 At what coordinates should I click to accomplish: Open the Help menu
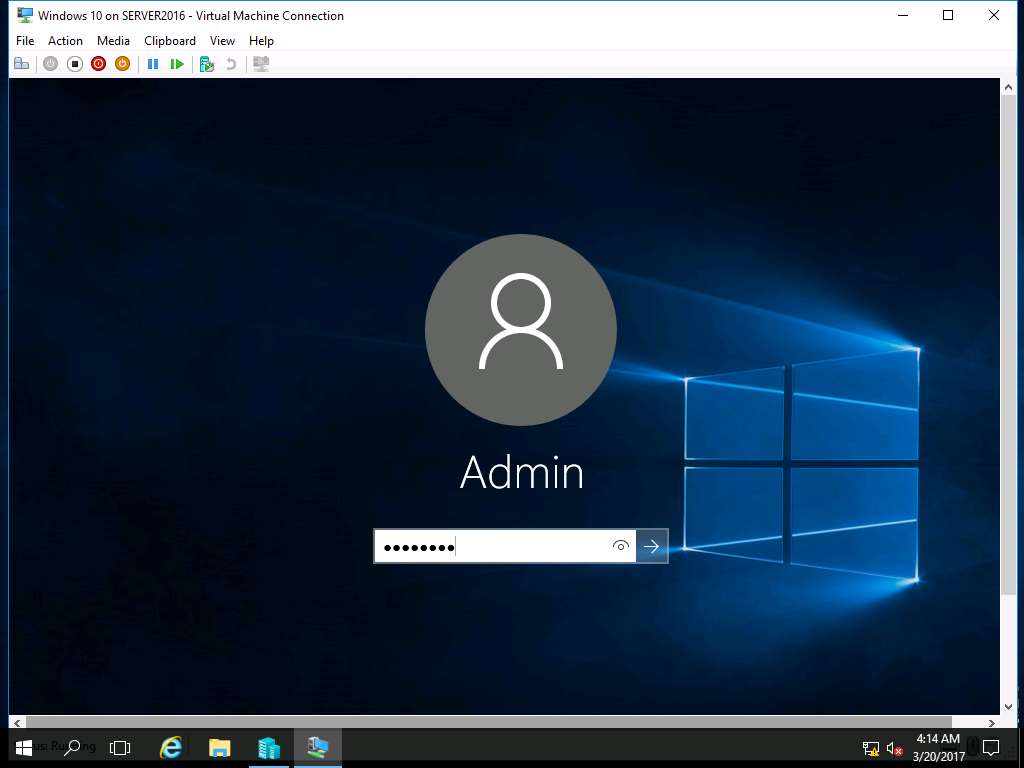tap(261, 40)
